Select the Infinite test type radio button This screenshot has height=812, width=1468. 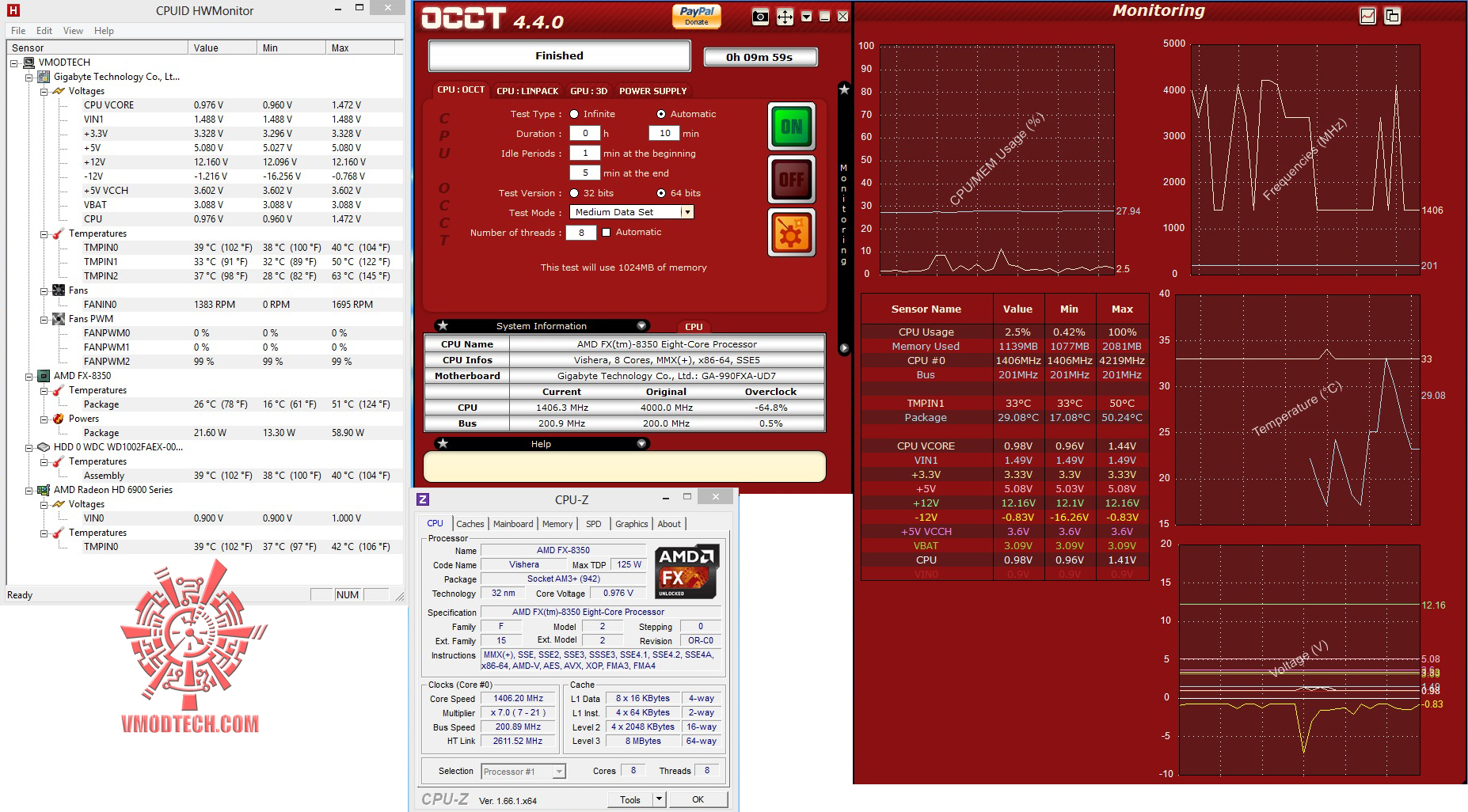click(574, 114)
